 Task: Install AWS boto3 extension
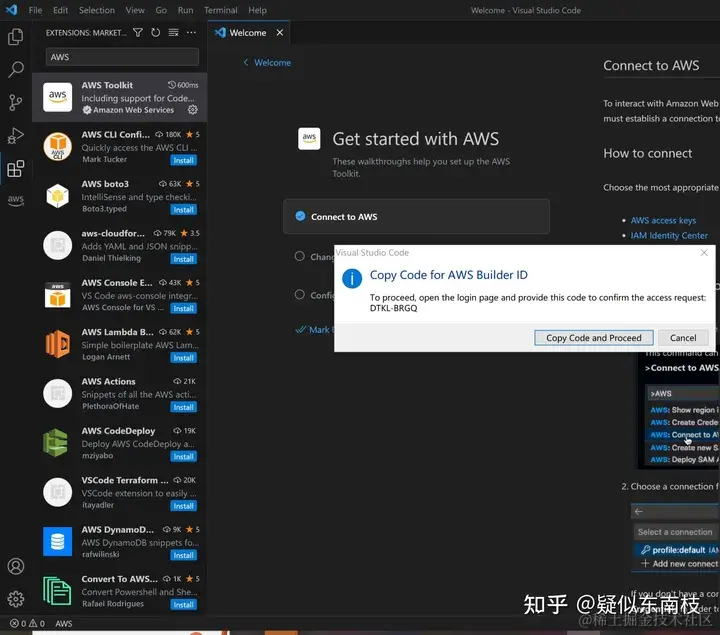183,210
